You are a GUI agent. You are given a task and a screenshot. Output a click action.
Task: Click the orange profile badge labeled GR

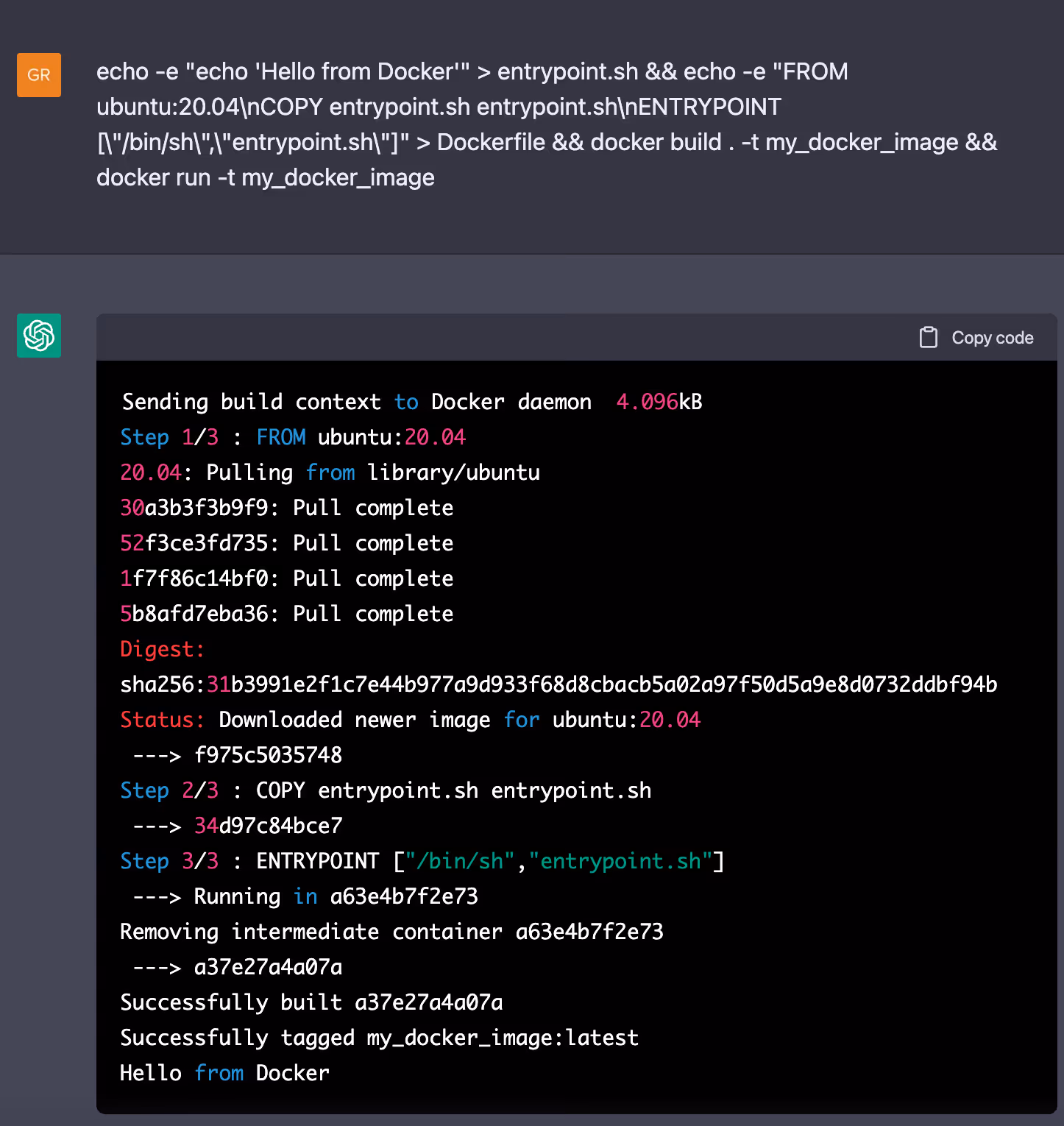click(38, 74)
